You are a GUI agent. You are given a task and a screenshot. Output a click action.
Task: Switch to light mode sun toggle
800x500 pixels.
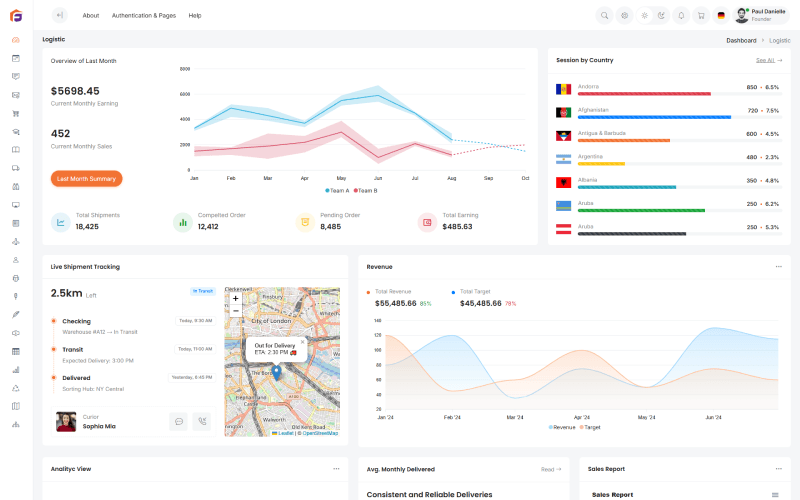[644, 15]
